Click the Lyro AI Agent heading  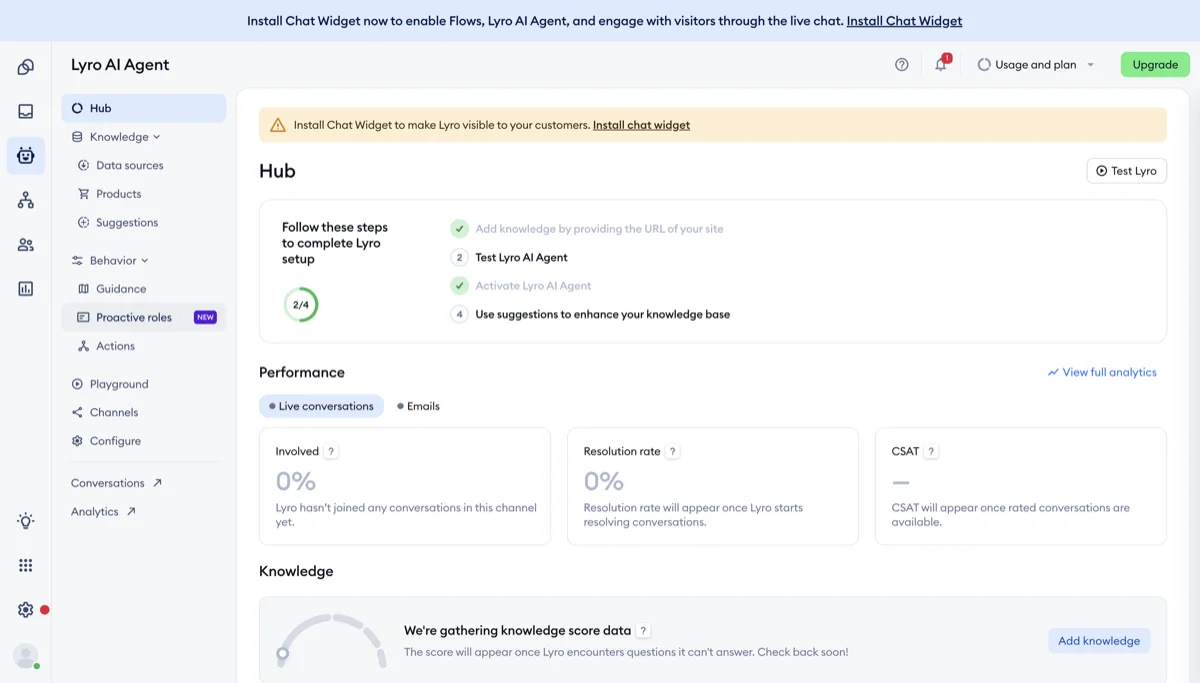[x=120, y=65]
